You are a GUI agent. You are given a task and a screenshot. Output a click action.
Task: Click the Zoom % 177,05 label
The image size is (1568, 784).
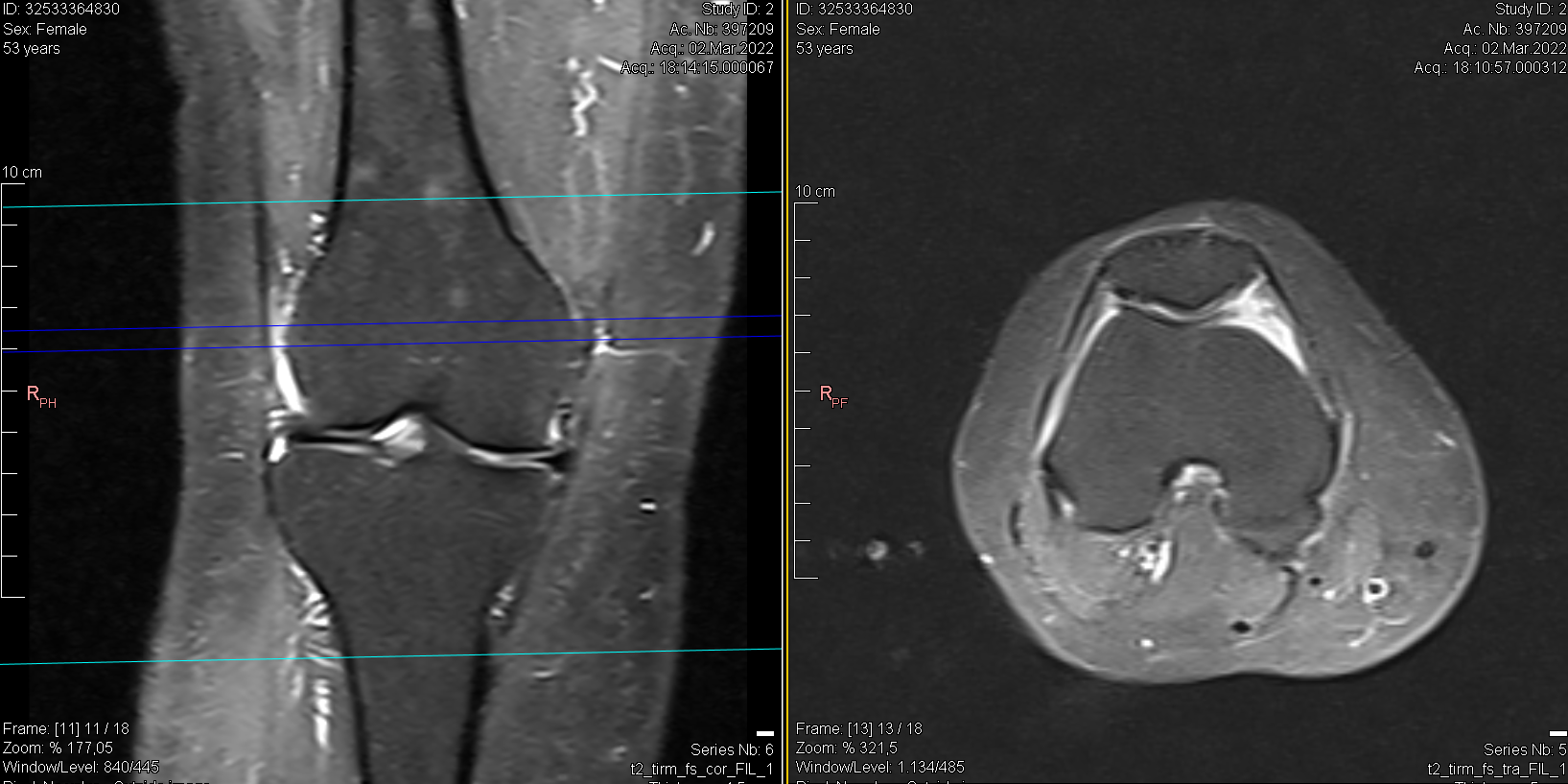tap(58, 748)
